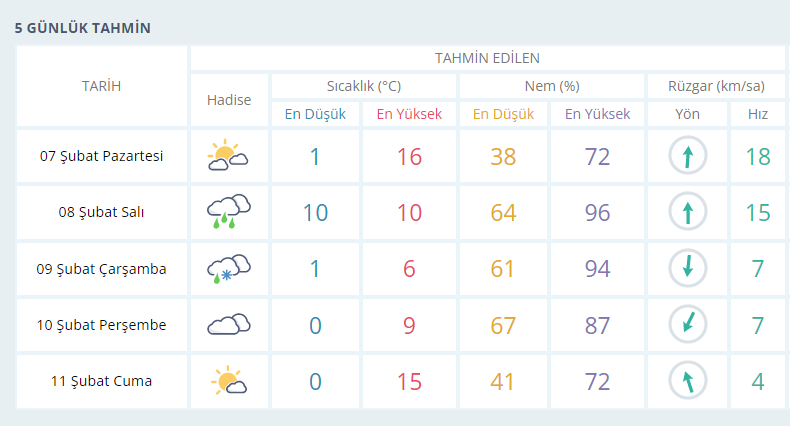Viewport: 790px width, 426px height.
Task: Click the sunny cloud icon for 11 Şubat Cuma
Action: (x=229, y=381)
